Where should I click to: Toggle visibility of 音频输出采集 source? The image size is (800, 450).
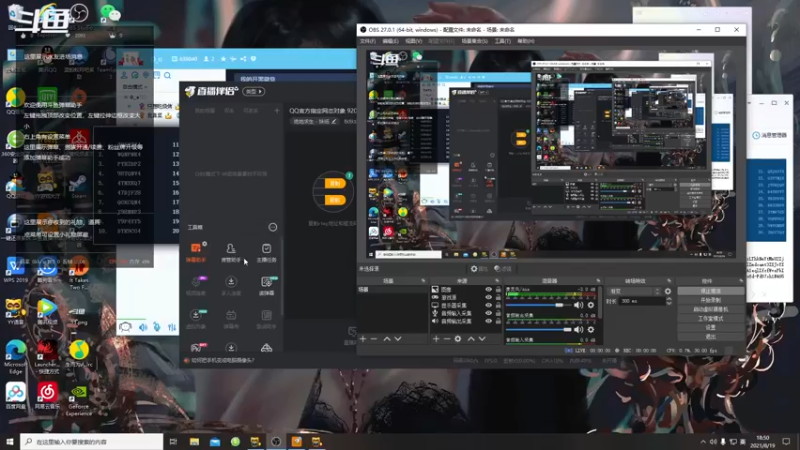tap(488, 321)
